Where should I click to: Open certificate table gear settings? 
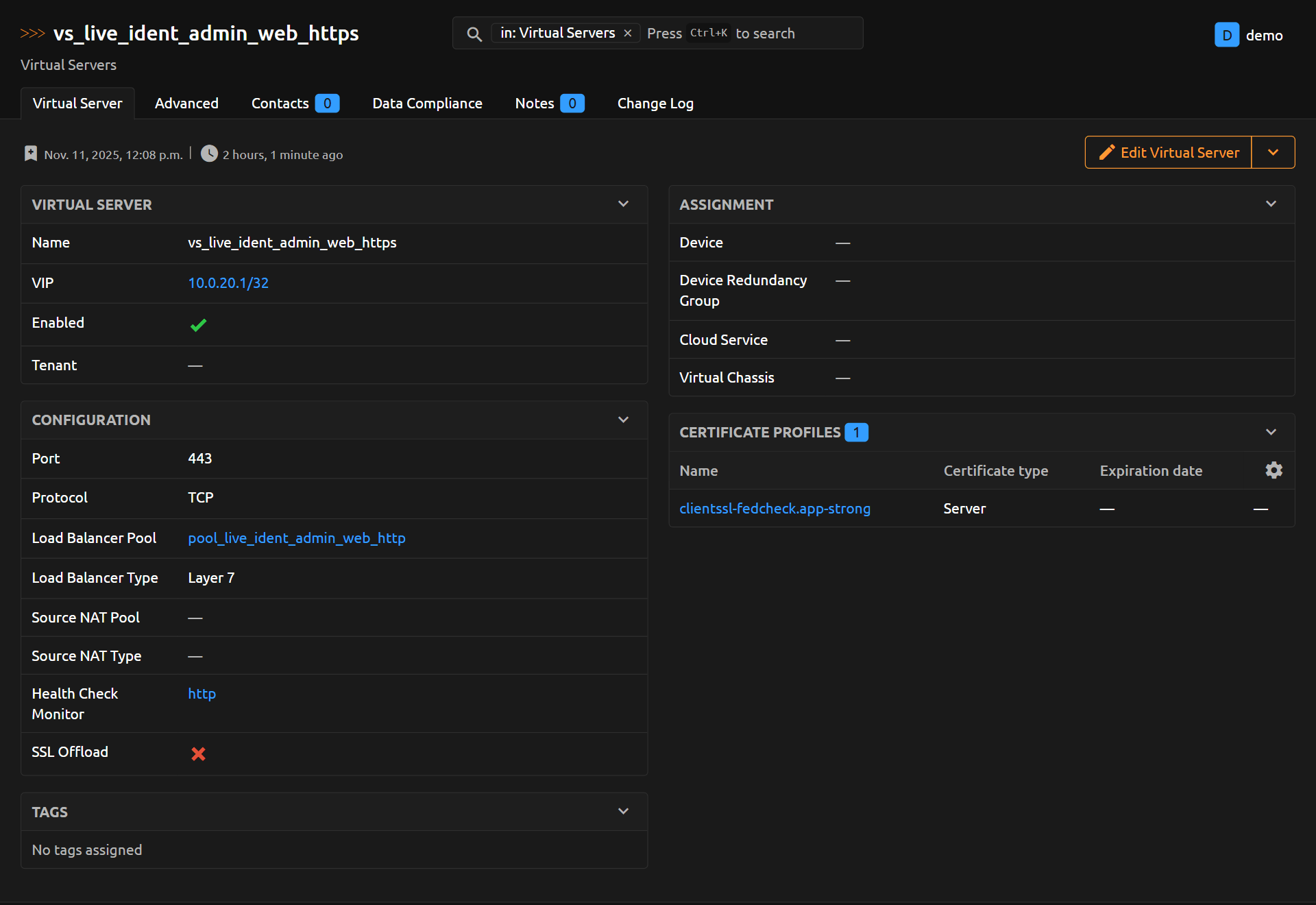coord(1274,470)
